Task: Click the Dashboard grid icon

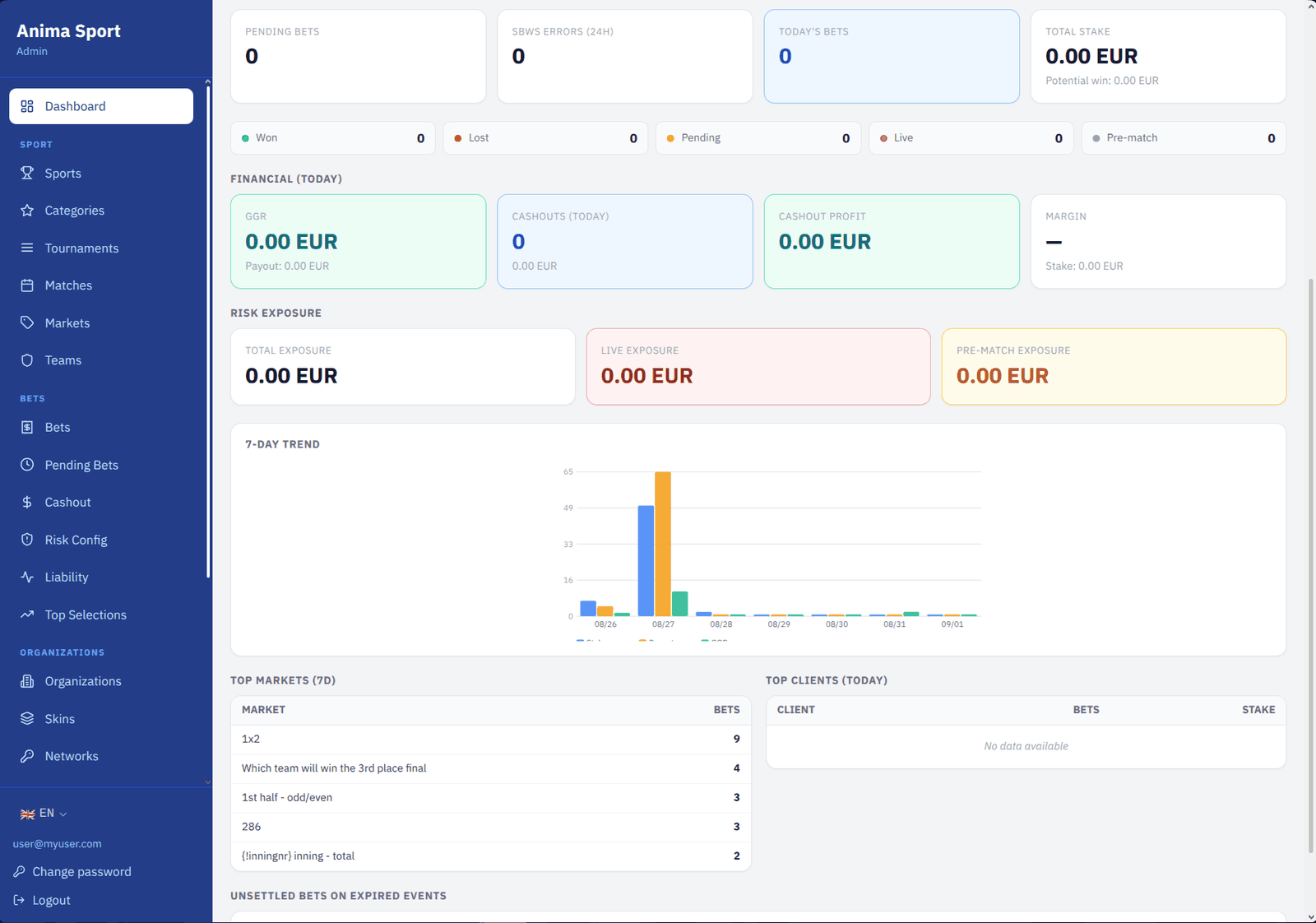Action: tap(27, 106)
